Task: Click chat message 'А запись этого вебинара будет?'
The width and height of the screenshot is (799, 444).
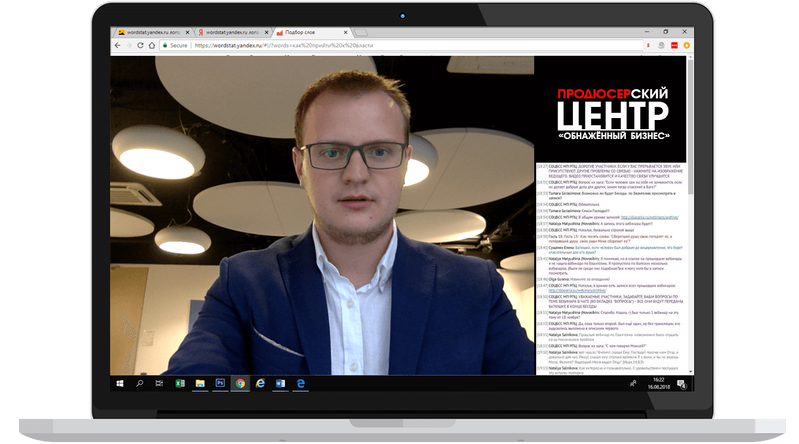Action: [595, 223]
